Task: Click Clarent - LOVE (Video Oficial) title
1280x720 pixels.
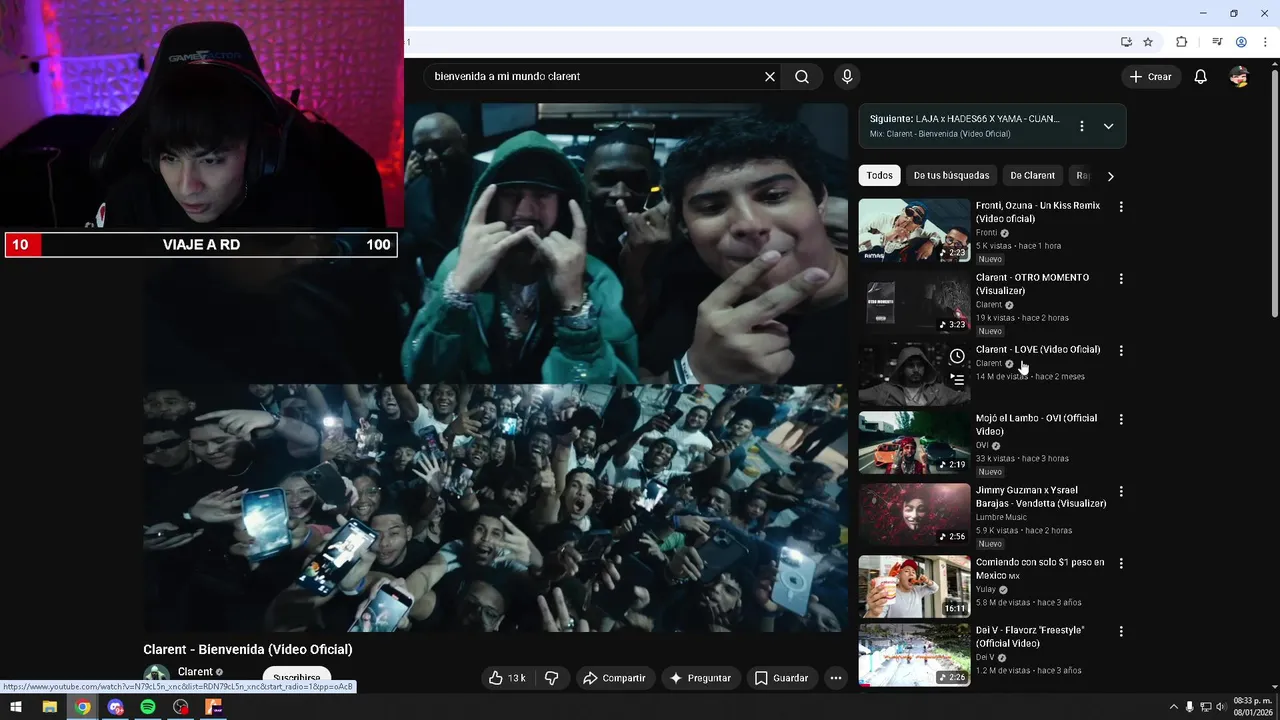Action: coord(1038,350)
